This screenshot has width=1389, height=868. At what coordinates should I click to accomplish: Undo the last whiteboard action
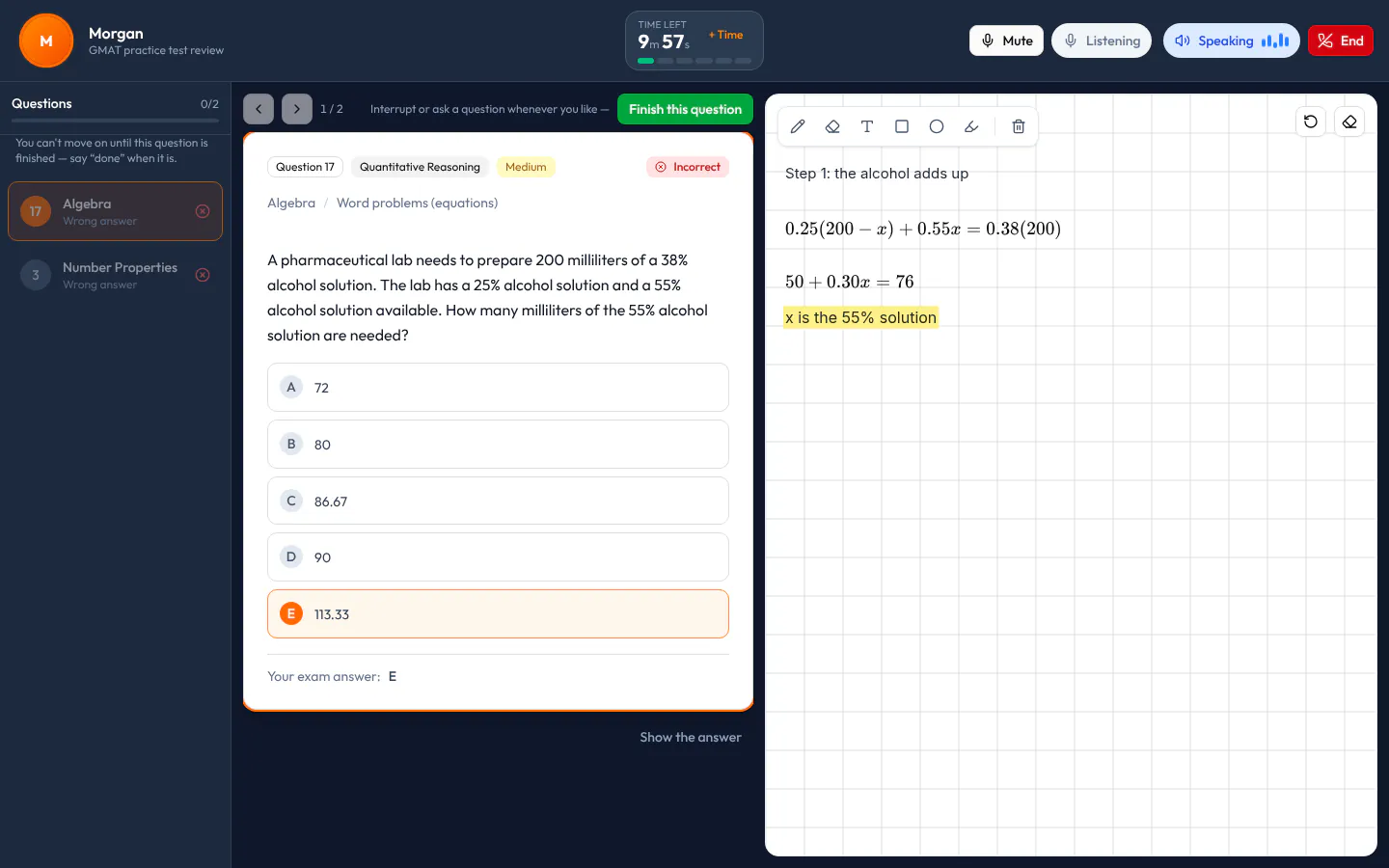(1311, 122)
